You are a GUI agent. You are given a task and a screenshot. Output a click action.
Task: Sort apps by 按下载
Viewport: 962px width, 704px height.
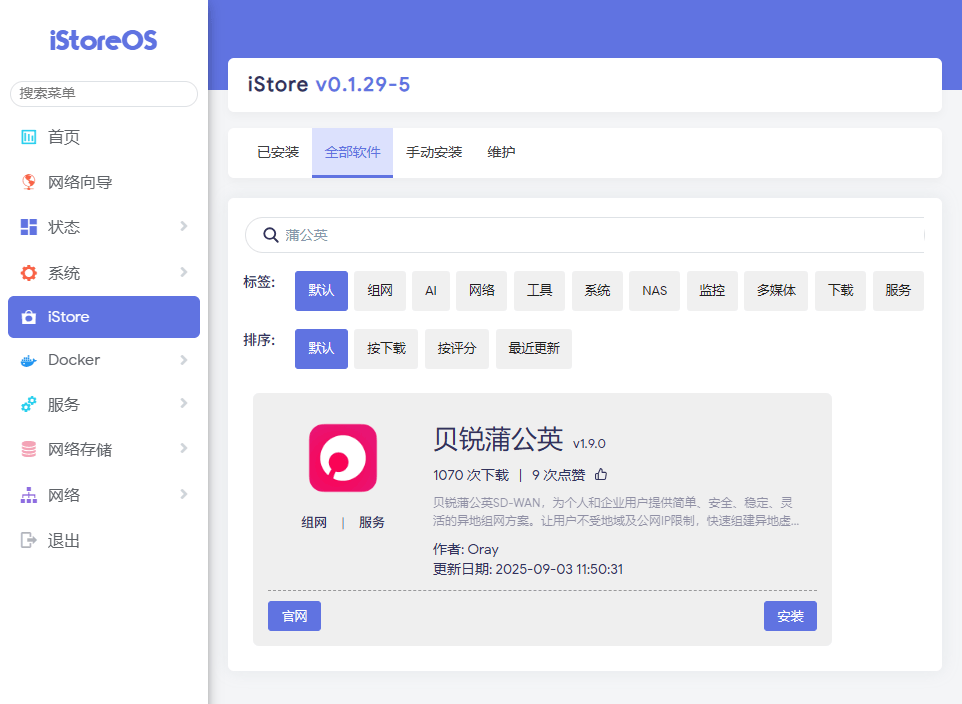coord(386,349)
